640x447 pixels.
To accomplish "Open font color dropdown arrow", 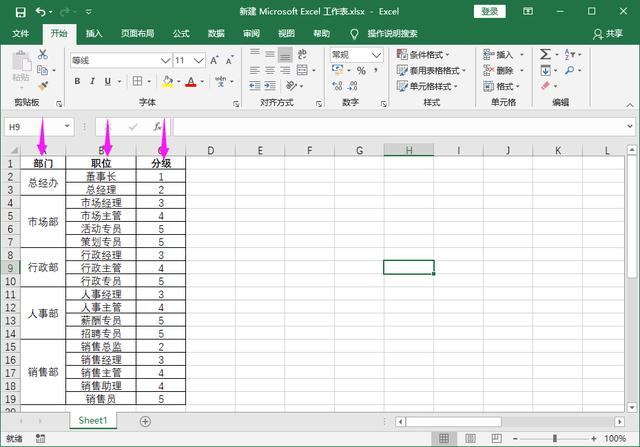I will 202,82.
